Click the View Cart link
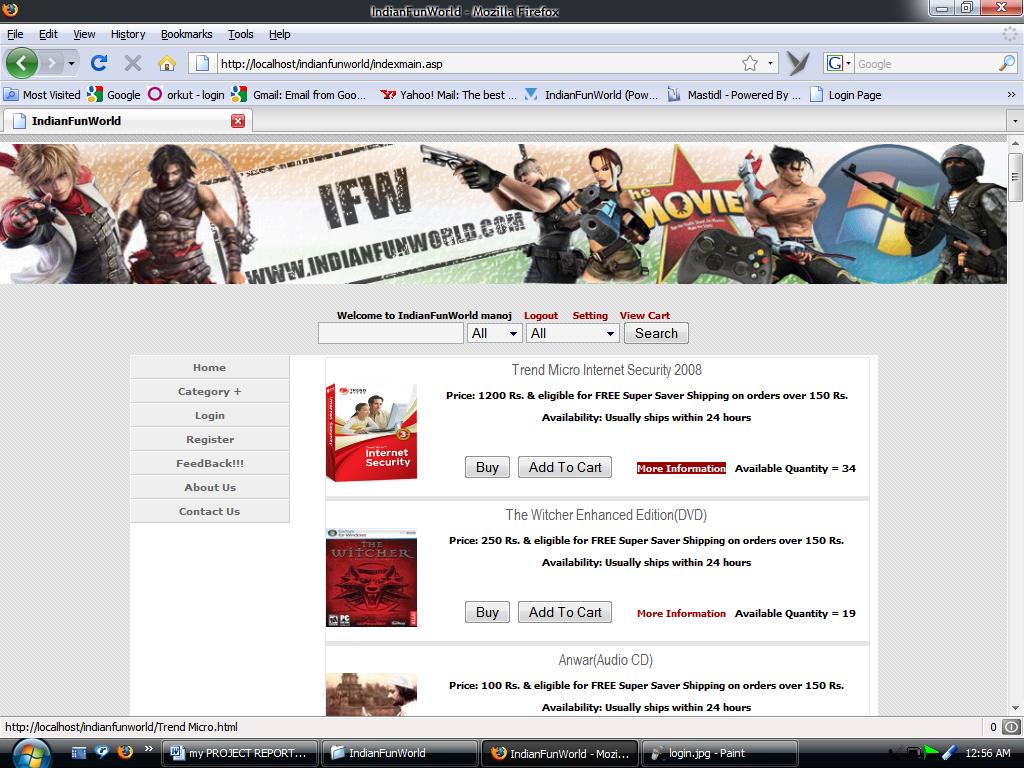The height and width of the screenshot is (768, 1024). click(x=644, y=315)
